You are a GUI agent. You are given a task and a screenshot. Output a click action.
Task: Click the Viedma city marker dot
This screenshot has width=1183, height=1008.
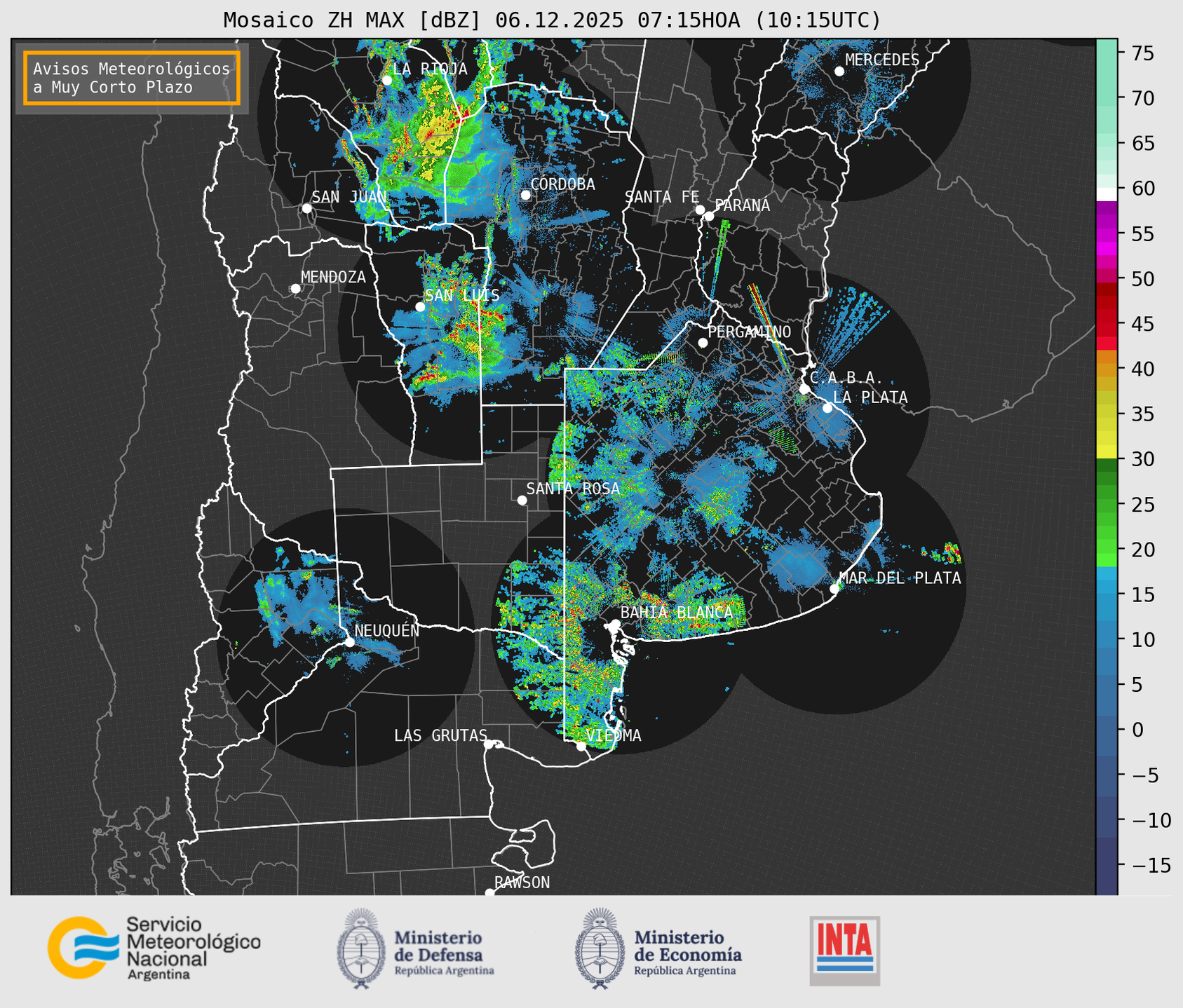point(581,746)
